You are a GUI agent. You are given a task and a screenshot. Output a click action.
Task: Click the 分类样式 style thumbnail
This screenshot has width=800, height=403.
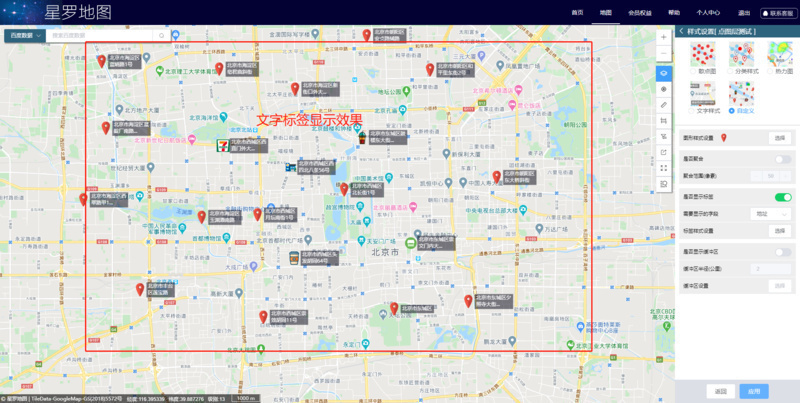pos(741,54)
